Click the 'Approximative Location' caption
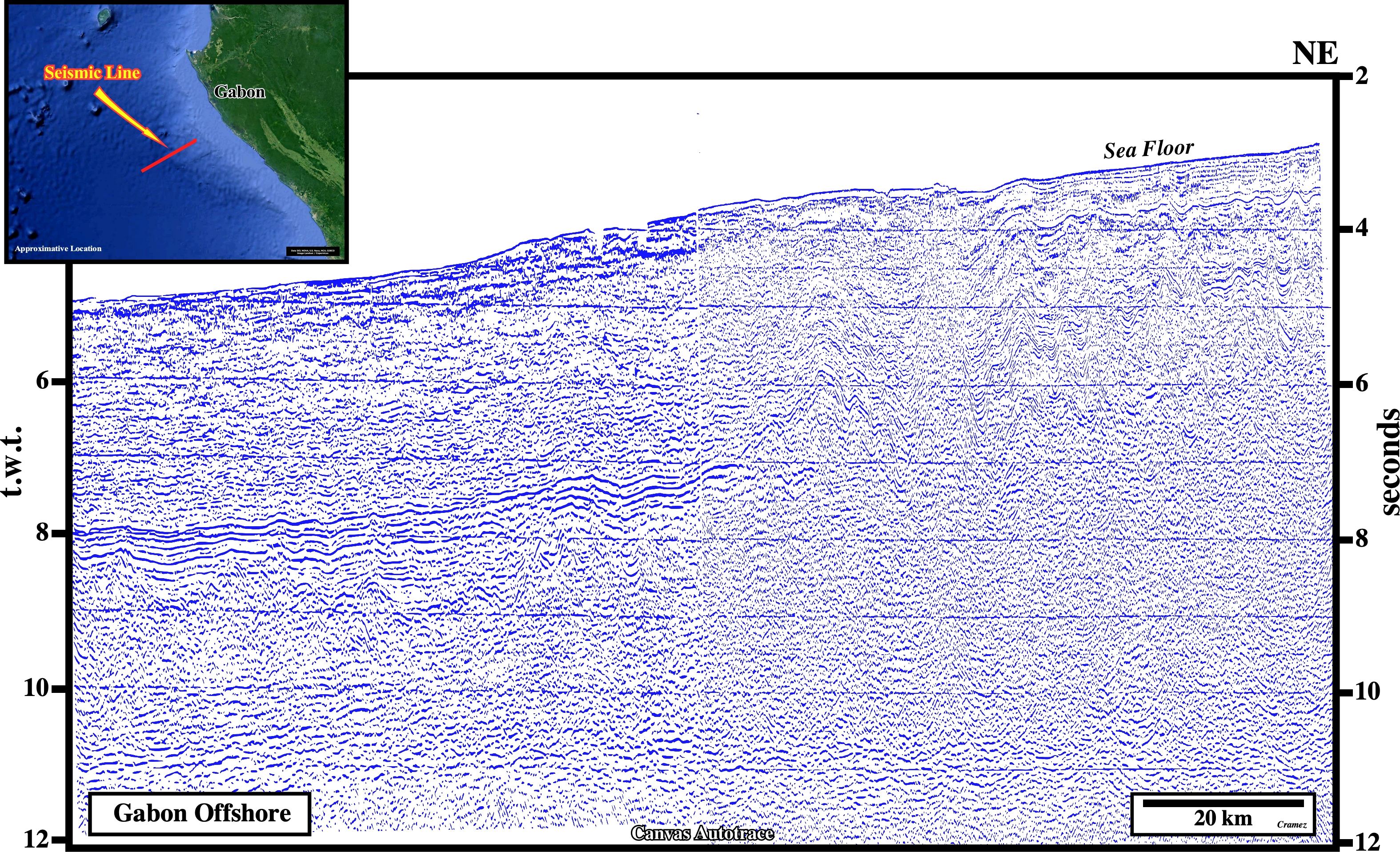 (58, 249)
